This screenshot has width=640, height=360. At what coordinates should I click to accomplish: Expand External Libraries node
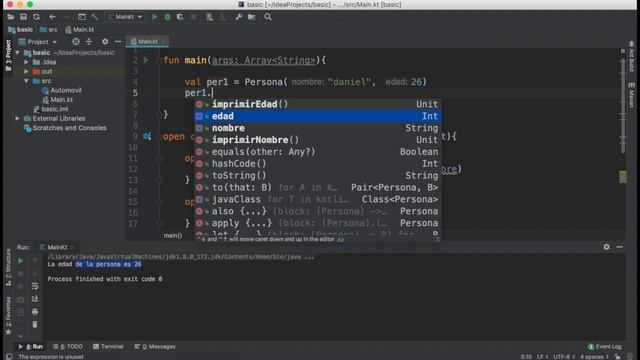point(18,118)
